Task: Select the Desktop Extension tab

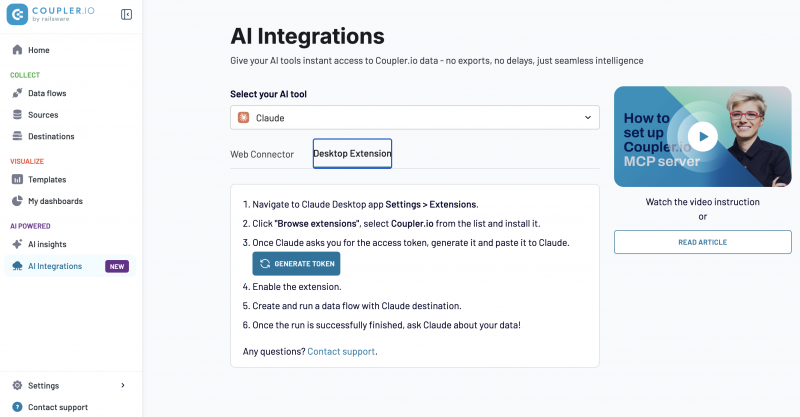Action: pos(352,154)
